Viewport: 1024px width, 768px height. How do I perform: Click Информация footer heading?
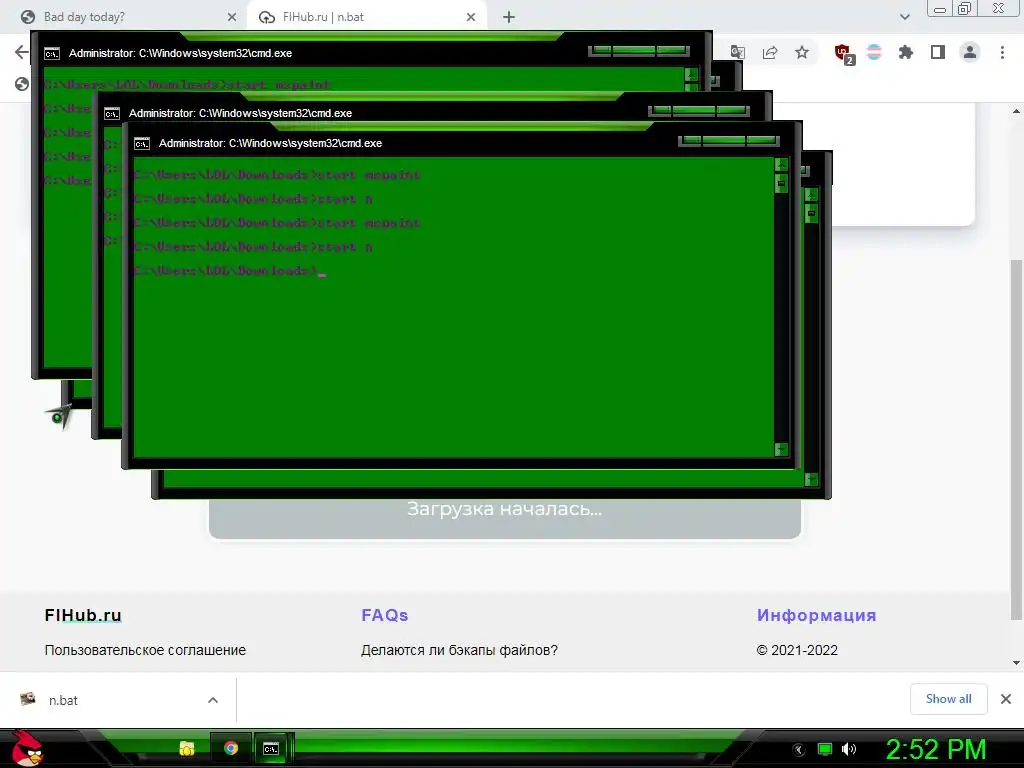[816, 615]
